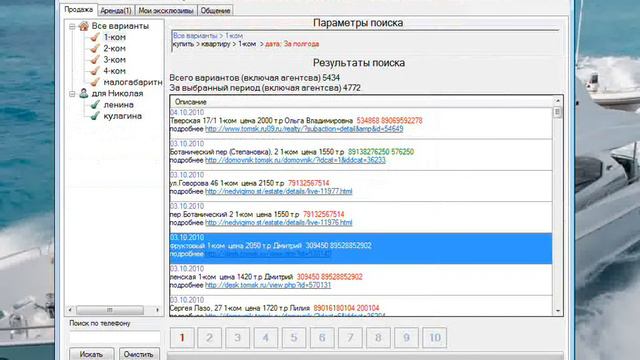Click the checkmark icon beside малогабаритн
The height and width of the screenshot is (360, 640).
pyautogui.click(x=95, y=82)
